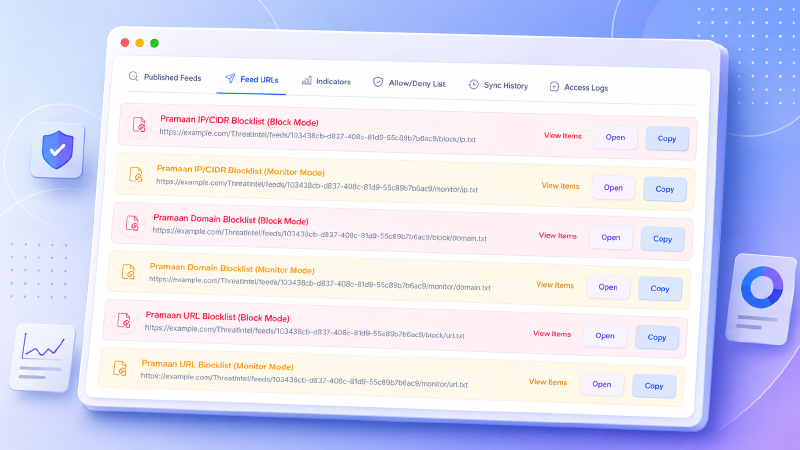This screenshot has height=450, width=800.
Task: Open the IP/CIDR Blocklist (Monitor Mode) feed
Action: 613,188
